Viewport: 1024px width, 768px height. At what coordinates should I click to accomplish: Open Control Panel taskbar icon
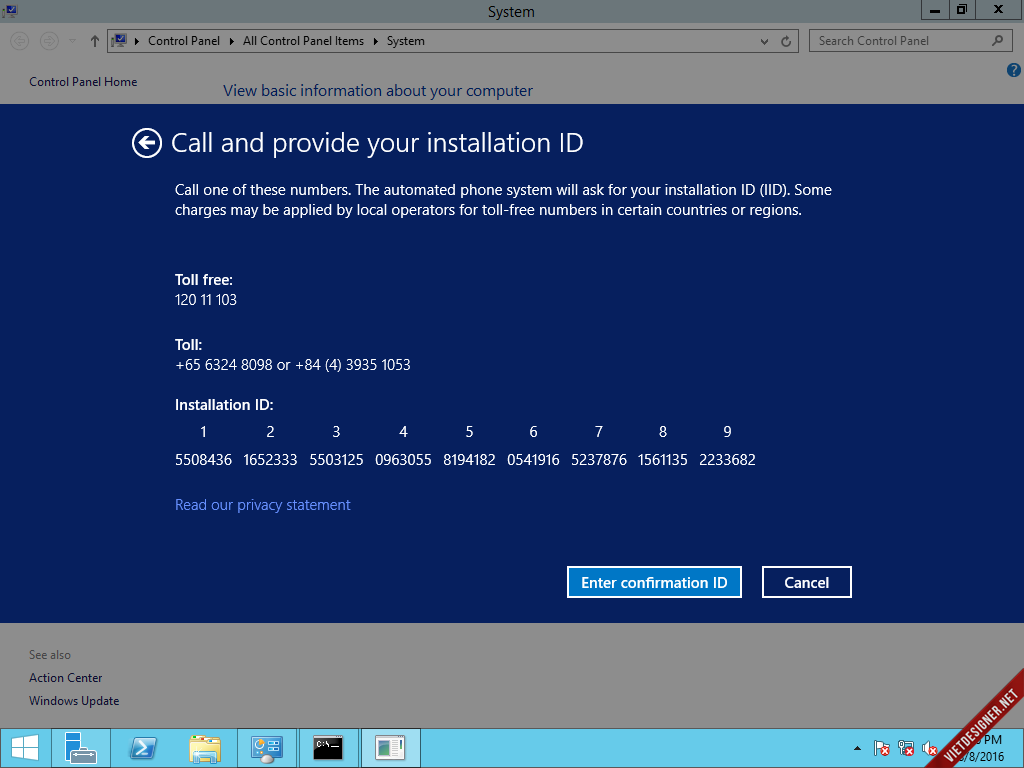267,748
